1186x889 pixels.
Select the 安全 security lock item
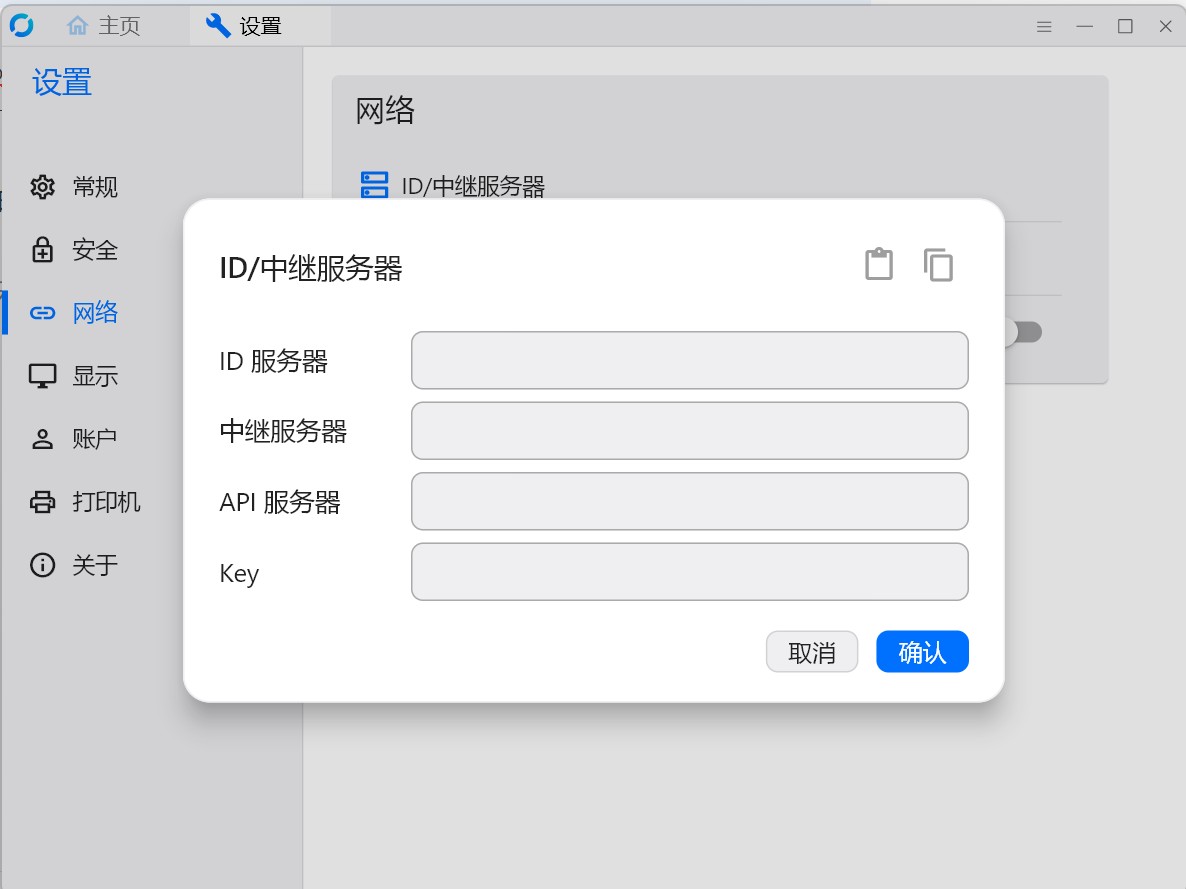click(x=74, y=250)
